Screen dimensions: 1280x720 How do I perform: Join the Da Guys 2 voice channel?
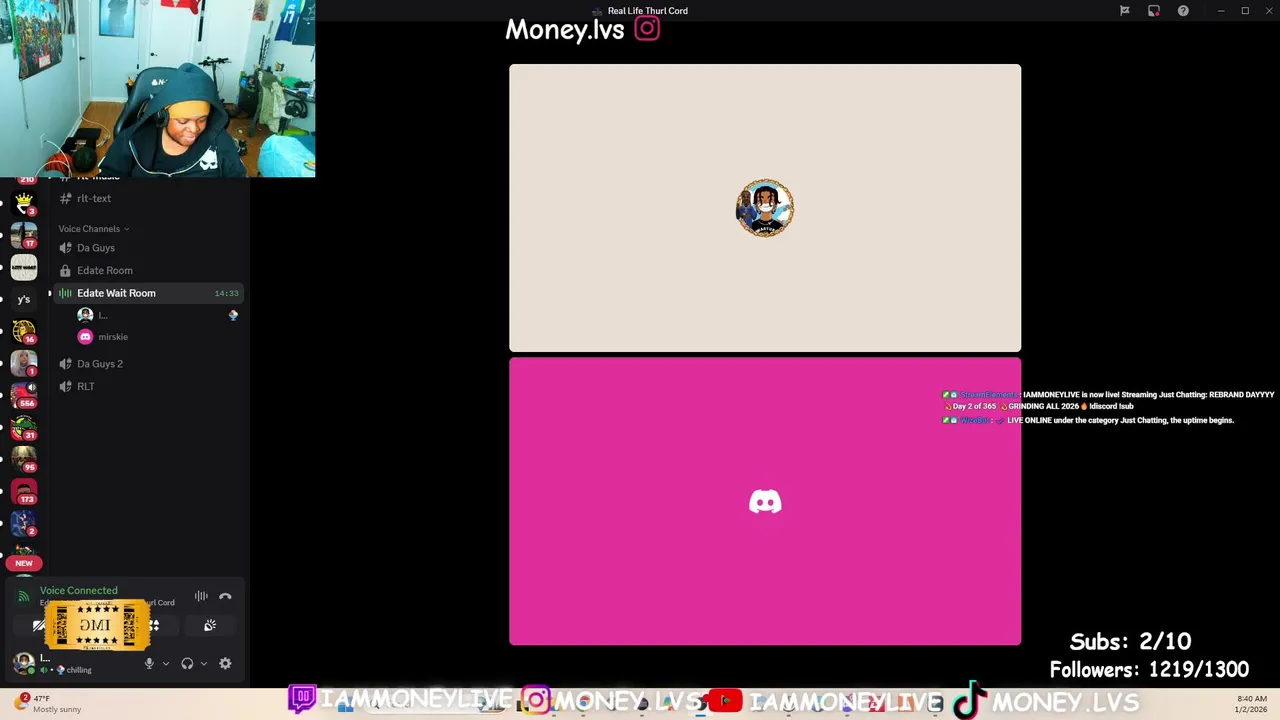click(x=149, y=364)
